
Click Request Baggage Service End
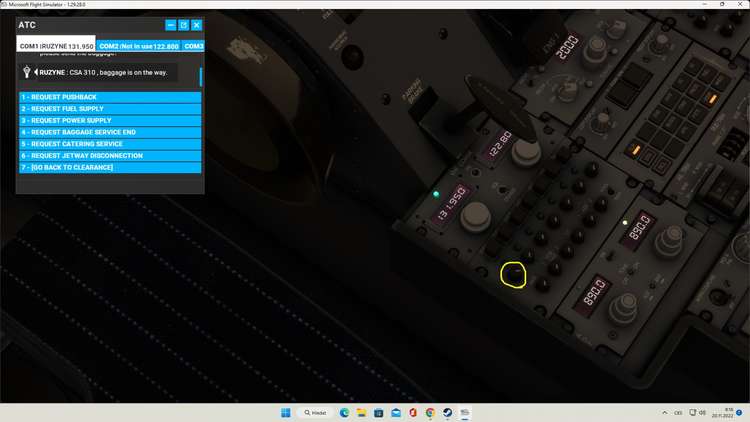coord(110,132)
